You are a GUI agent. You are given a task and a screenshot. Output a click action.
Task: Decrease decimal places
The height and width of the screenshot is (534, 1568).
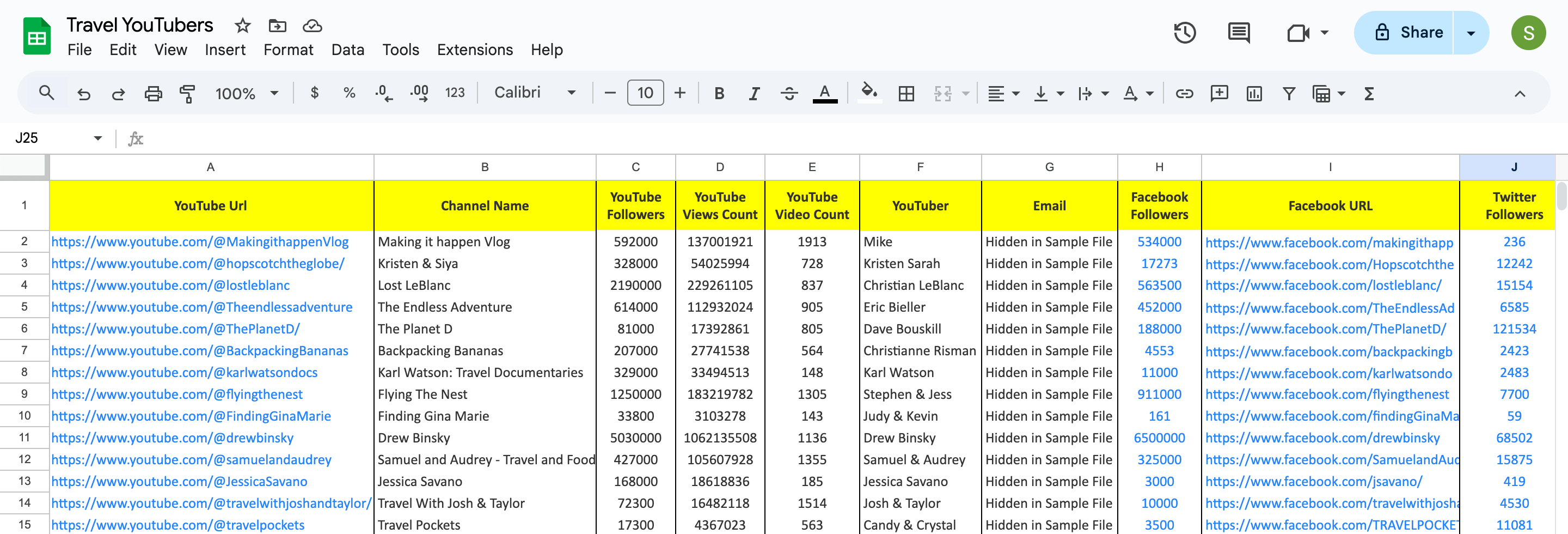click(383, 93)
